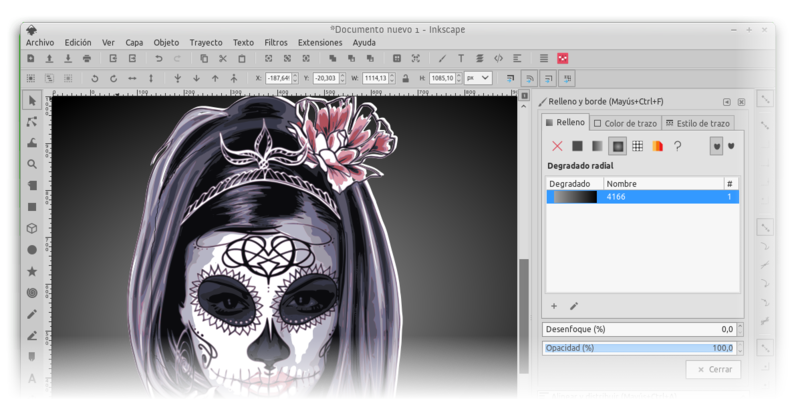Add a new gradient with plus
800x400 pixels.
[x=554, y=307]
